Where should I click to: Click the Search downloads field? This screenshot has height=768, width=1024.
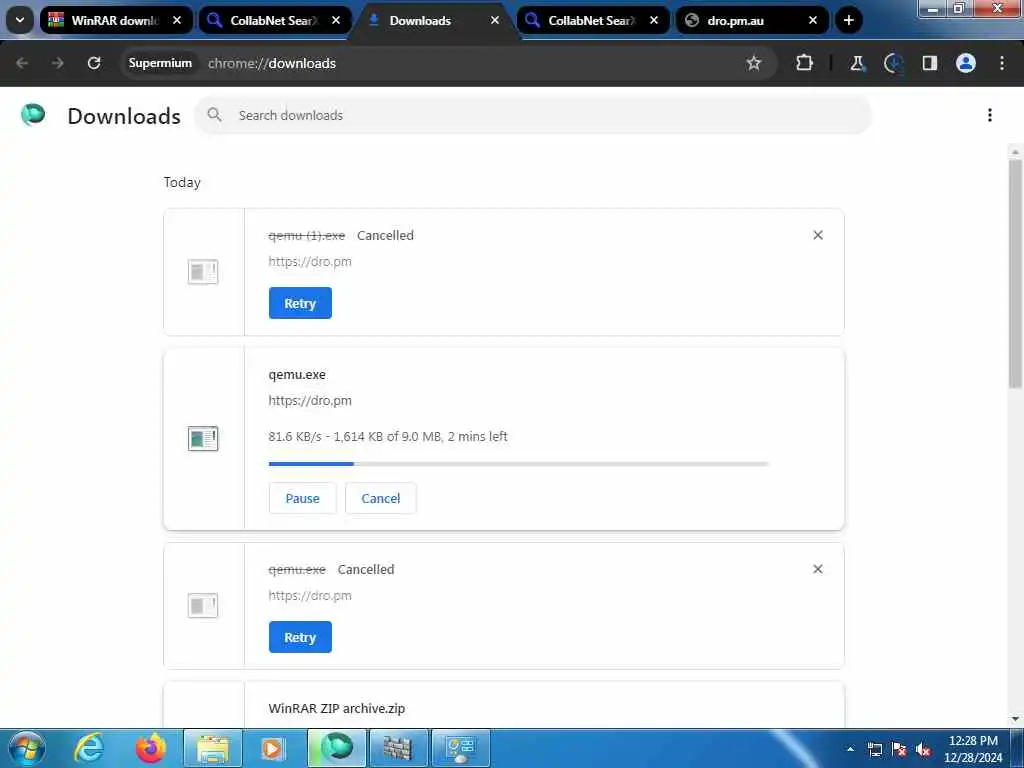click(533, 115)
